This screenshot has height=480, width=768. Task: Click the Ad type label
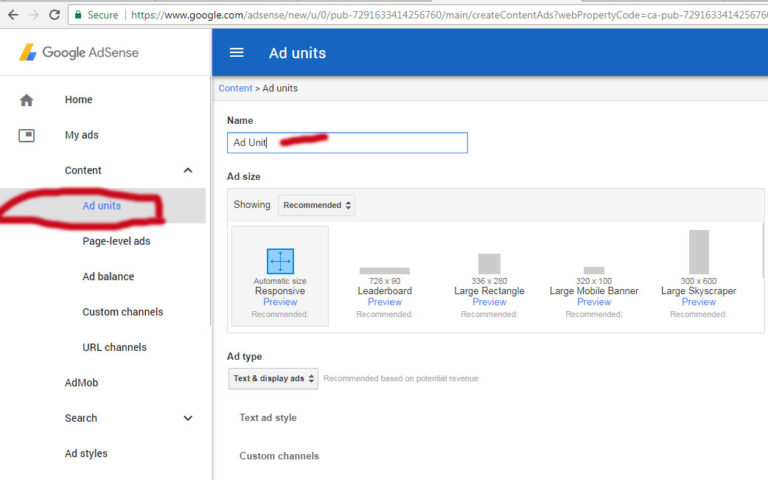pyautogui.click(x=244, y=357)
